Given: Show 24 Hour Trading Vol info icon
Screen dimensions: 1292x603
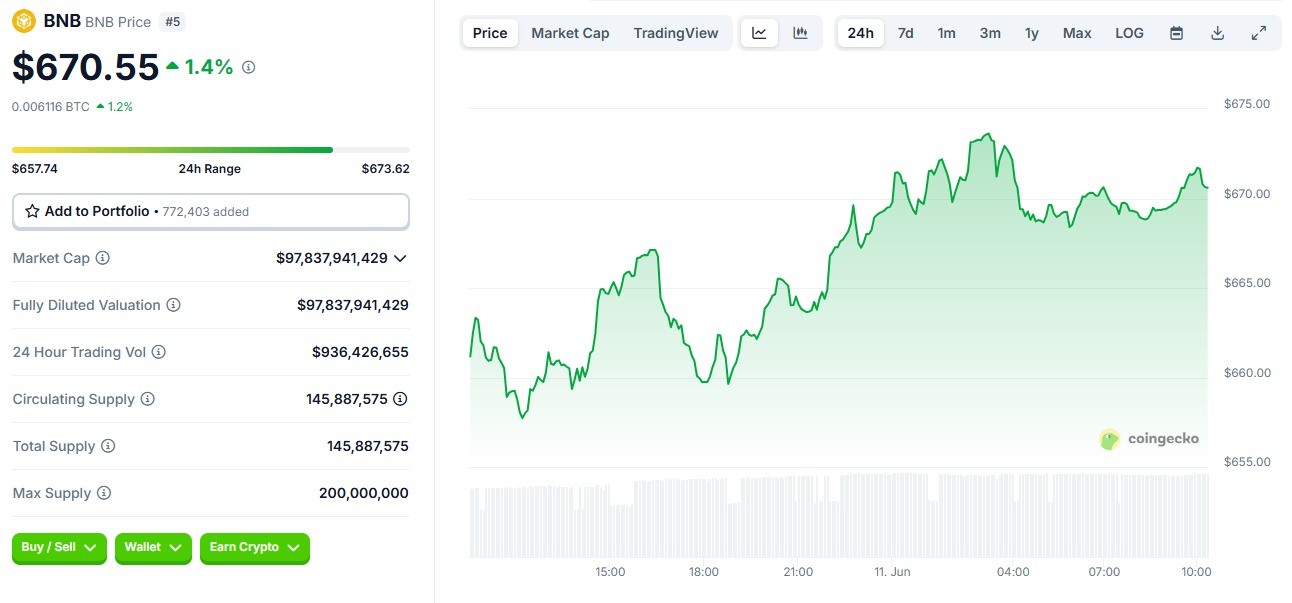Looking at the screenshot, I should [158, 352].
